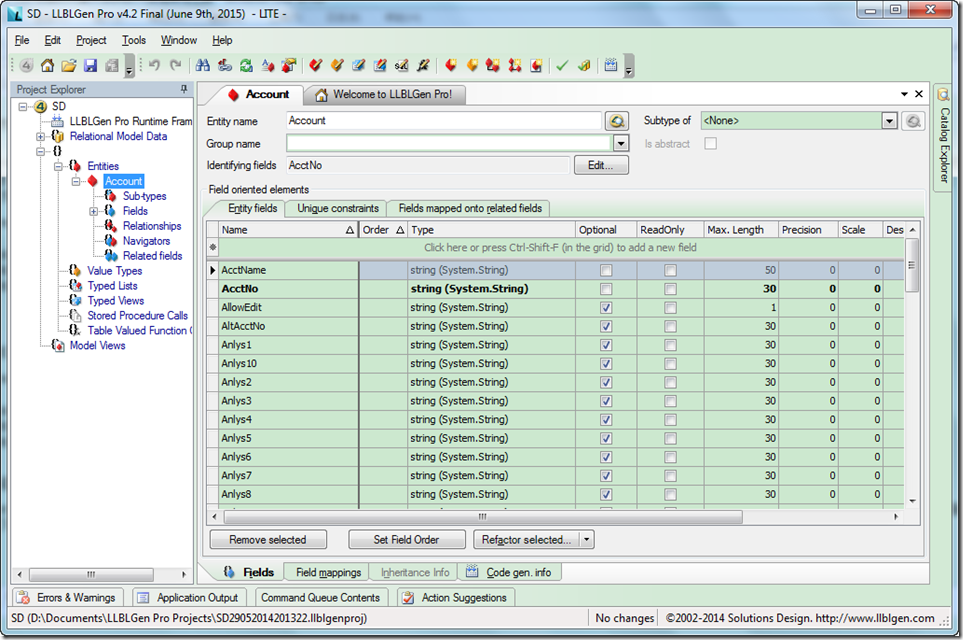The height and width of the screenshot is (640, 963).
Task: Toggle ReadOnly checkbox for Anlys5 row
Action: (670, 439)
